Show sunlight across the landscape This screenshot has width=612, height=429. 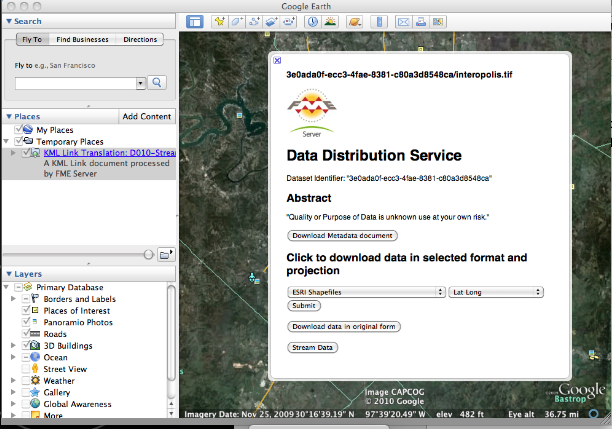coord(330,21)
